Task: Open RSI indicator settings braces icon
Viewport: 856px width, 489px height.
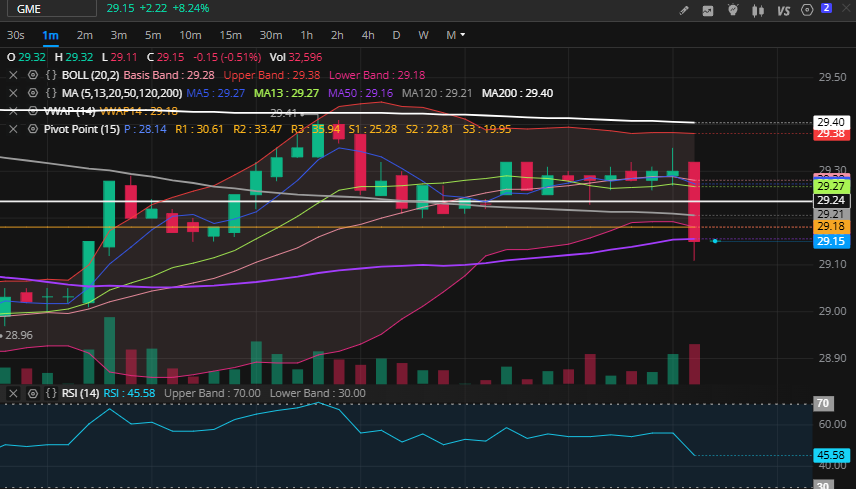Action: (51, 393)
